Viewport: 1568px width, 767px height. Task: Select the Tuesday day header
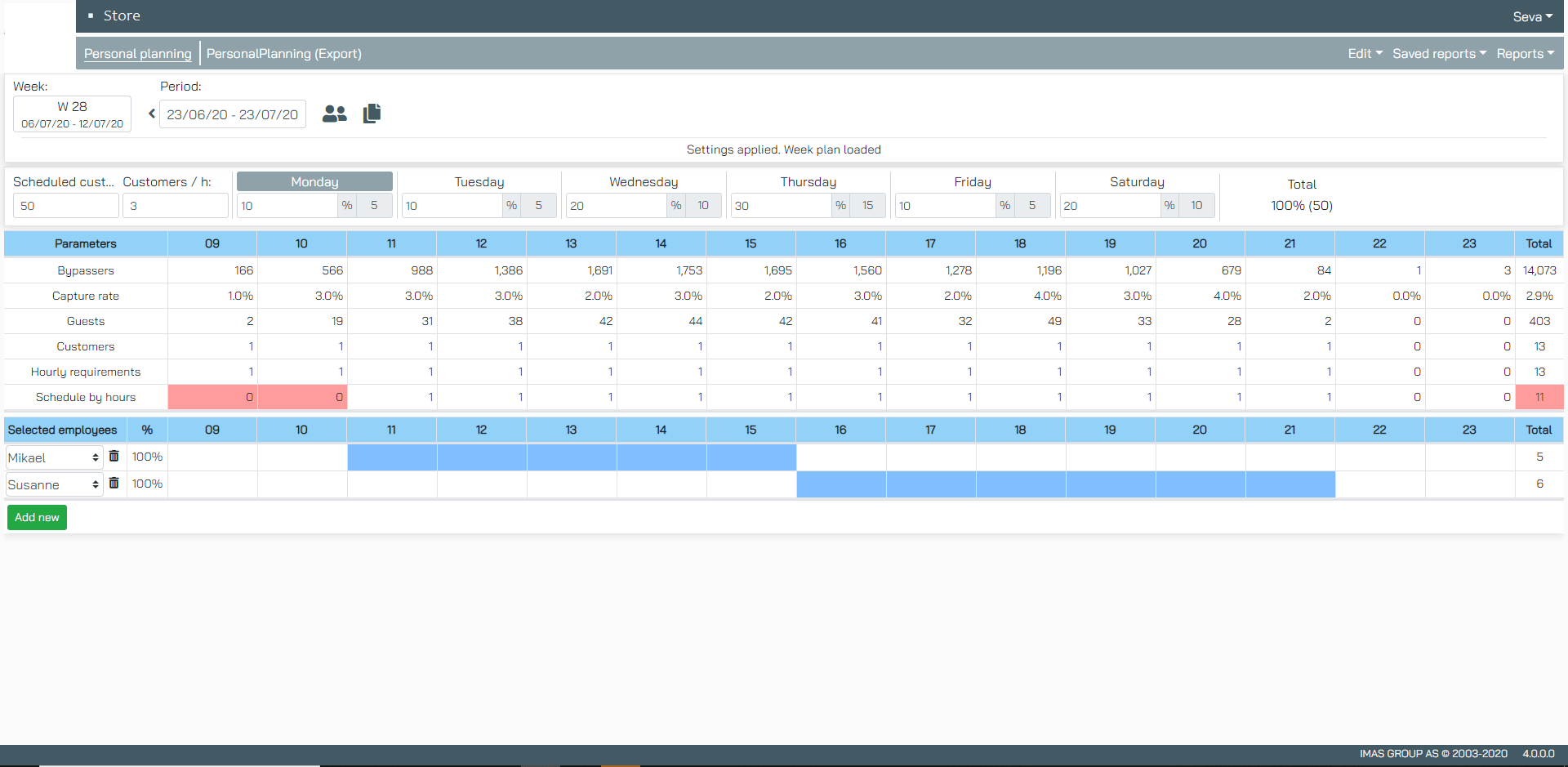(479, 182)
